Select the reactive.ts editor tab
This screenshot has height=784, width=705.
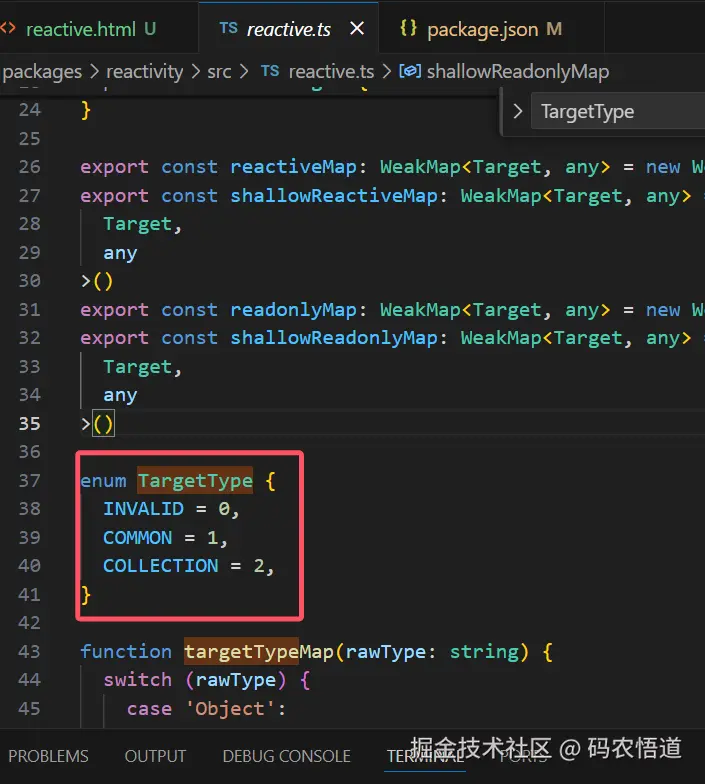[288, 29]
